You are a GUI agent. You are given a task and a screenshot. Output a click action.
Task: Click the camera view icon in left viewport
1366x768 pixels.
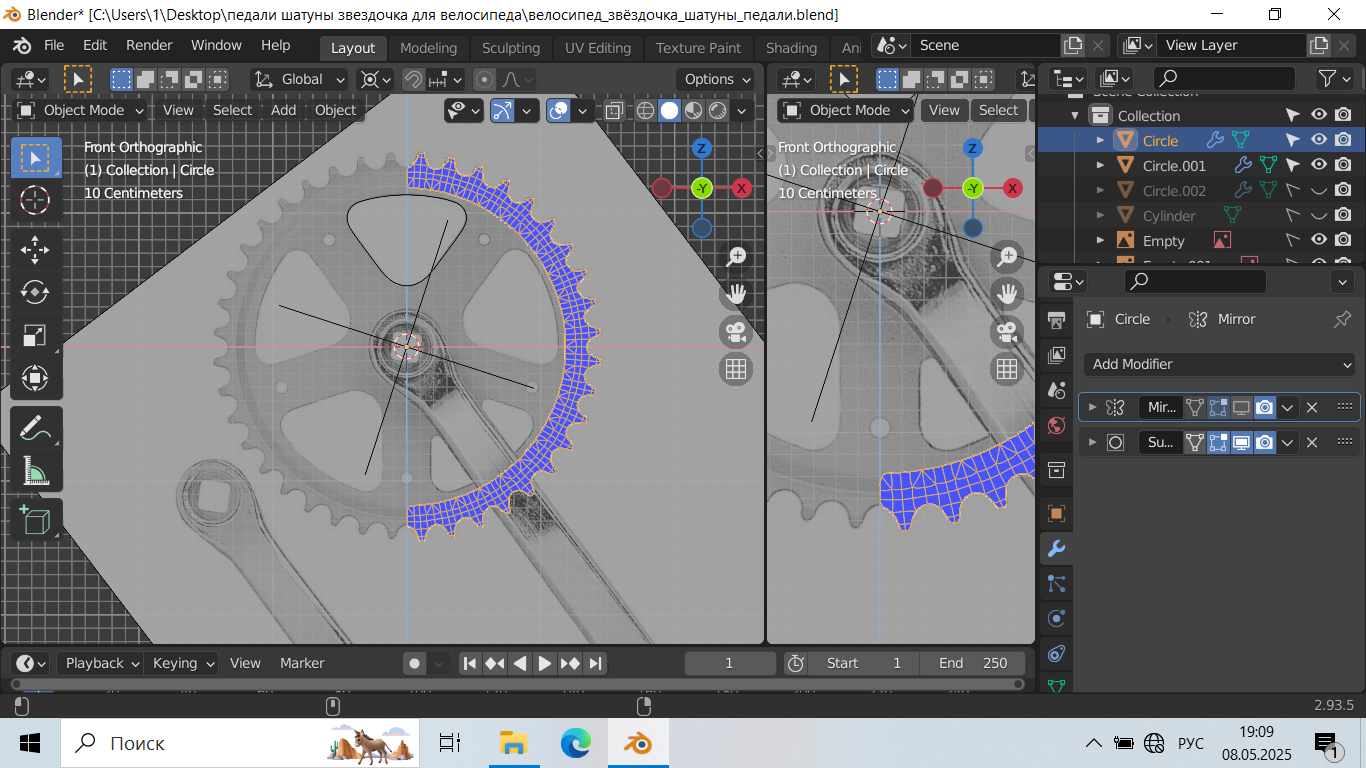coord(737,331)
